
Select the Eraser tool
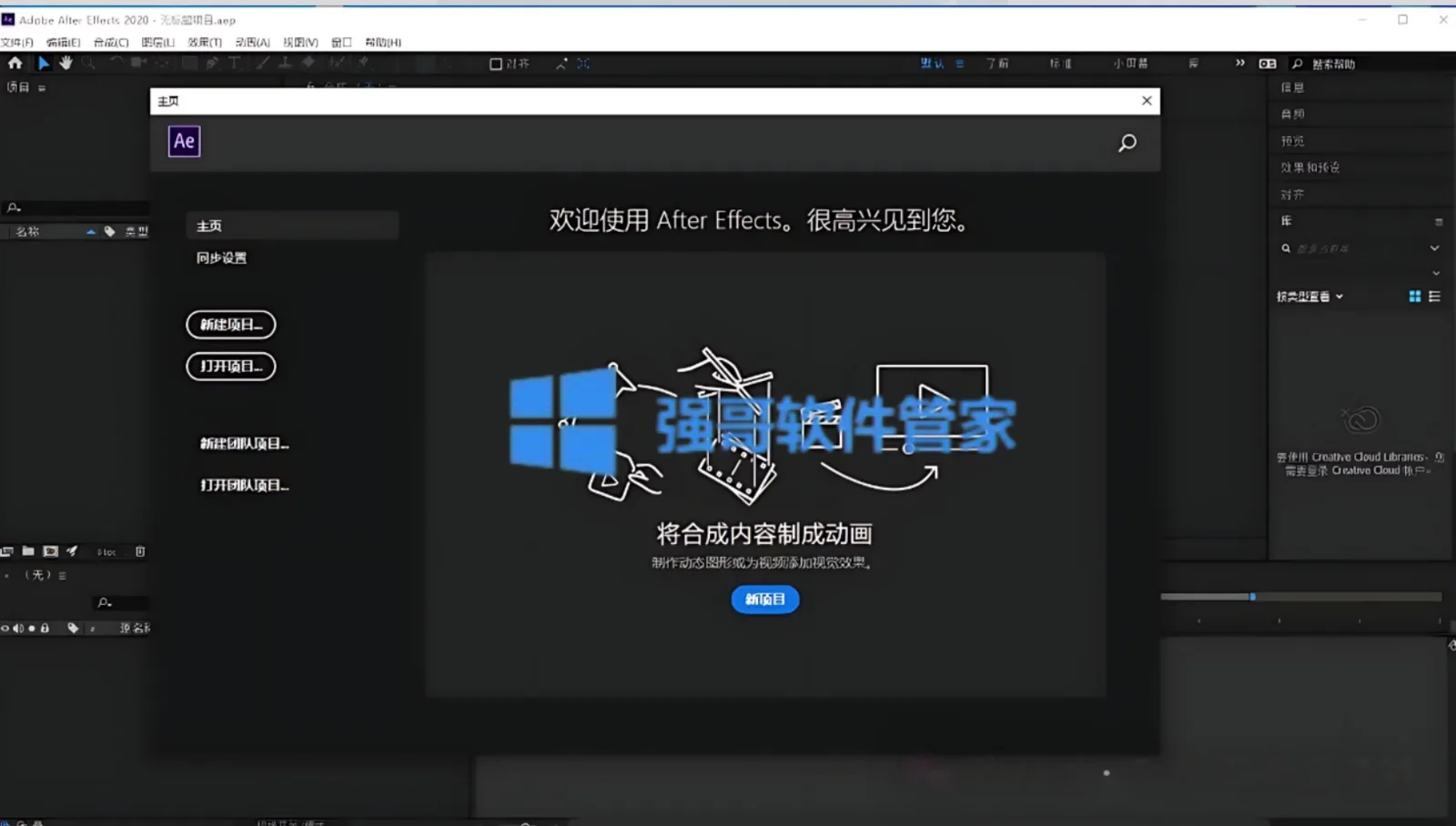(308, 63)
